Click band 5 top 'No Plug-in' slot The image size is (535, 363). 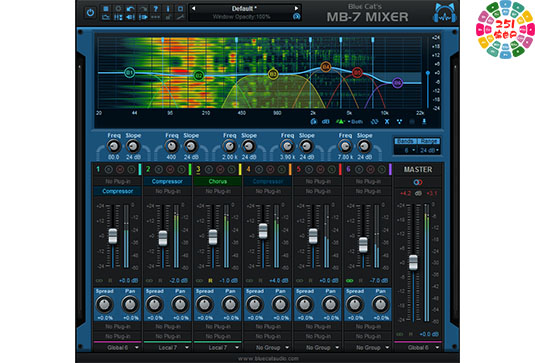click(318, 181)
